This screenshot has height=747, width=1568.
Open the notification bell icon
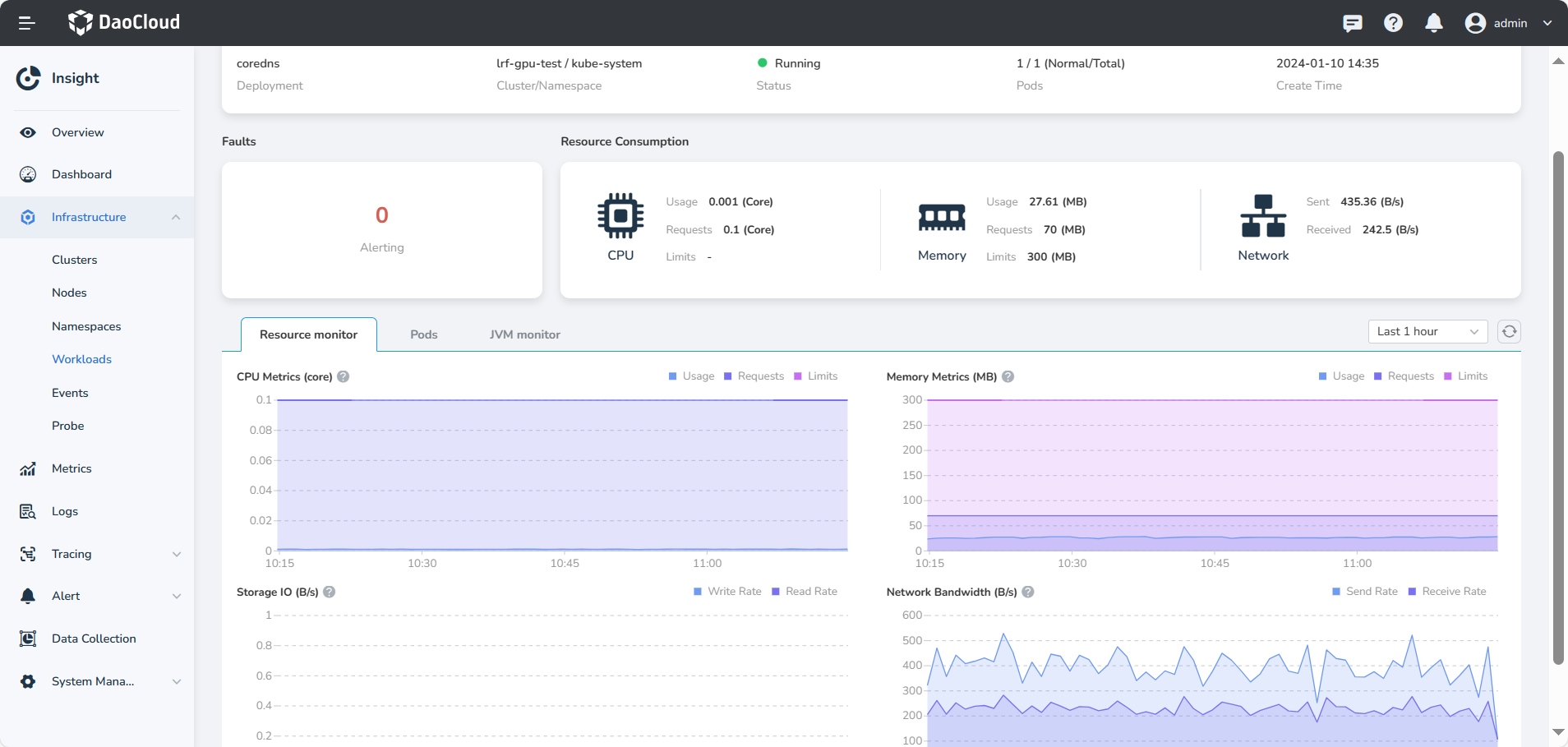1433,22
